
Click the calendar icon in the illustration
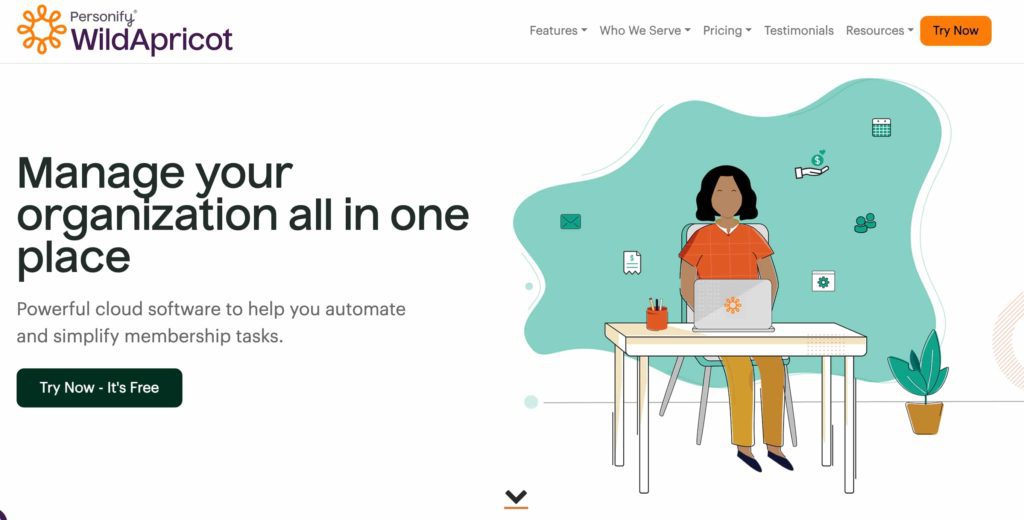click(x=881, y=127)
